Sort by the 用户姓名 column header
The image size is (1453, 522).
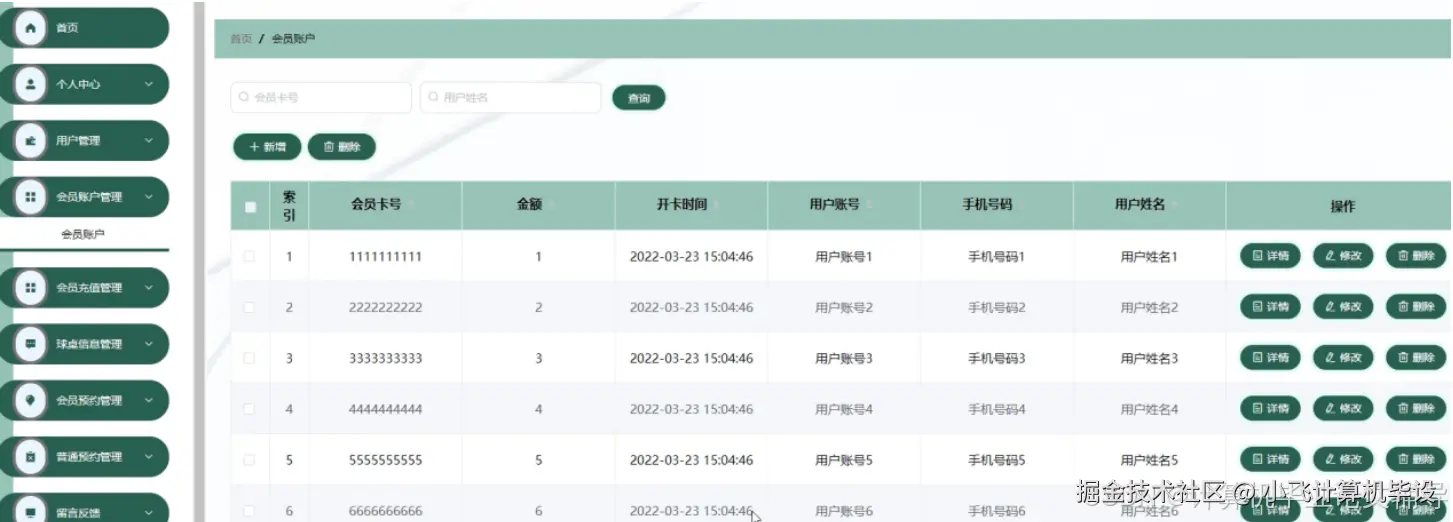1149,204
